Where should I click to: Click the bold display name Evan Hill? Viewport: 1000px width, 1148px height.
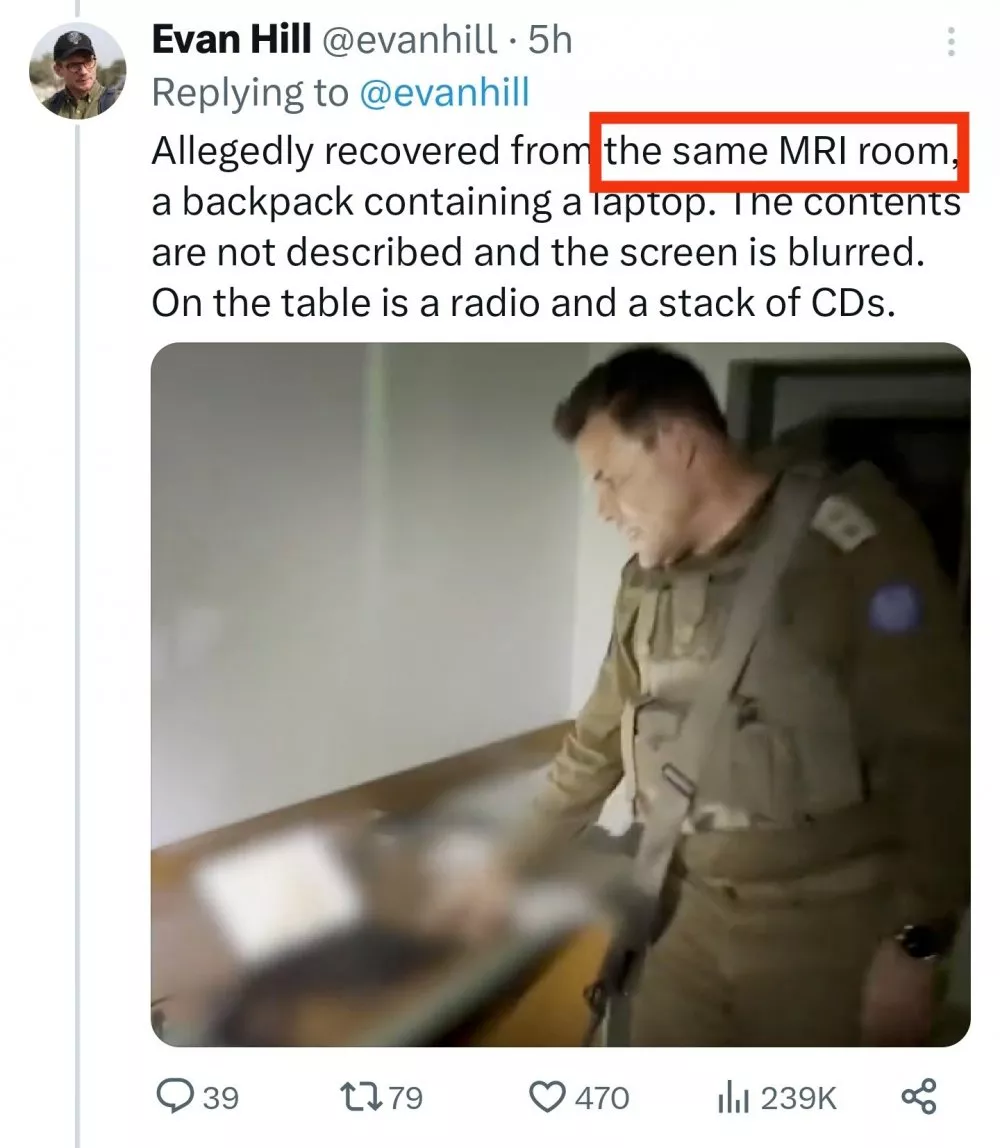pyautogui.click(x=225, y=40)
